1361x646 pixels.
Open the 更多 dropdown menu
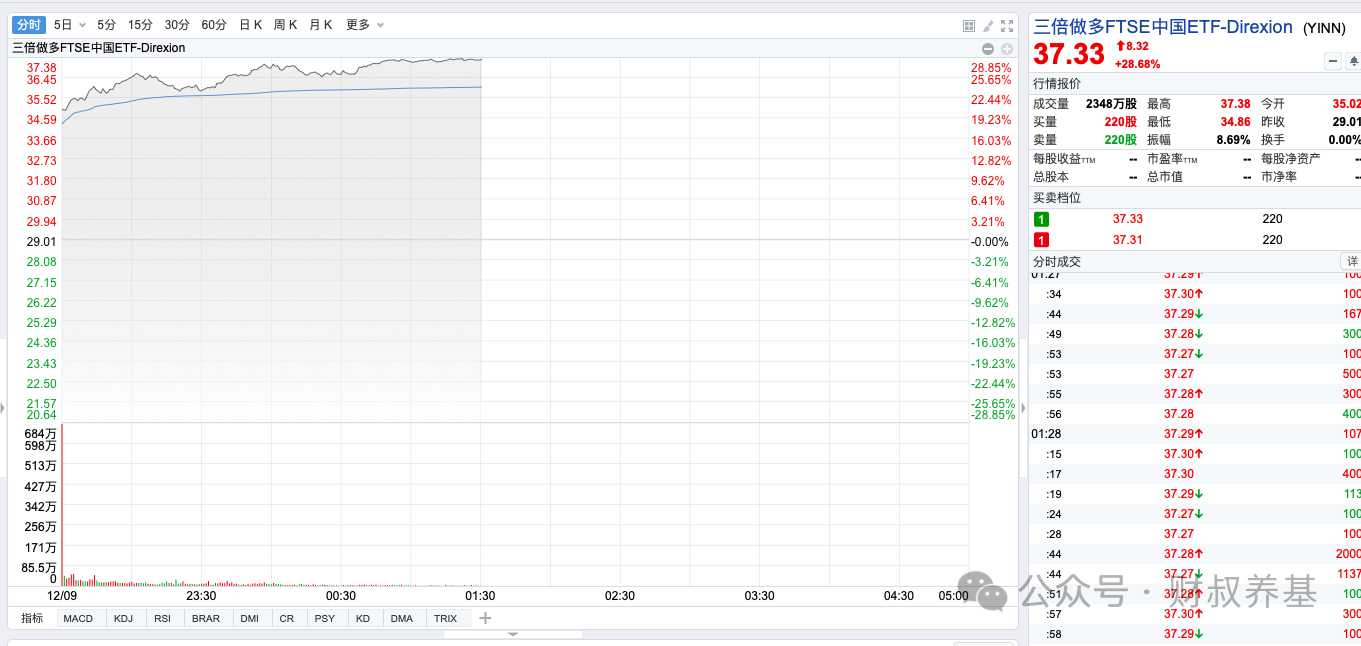coord(364,25)
